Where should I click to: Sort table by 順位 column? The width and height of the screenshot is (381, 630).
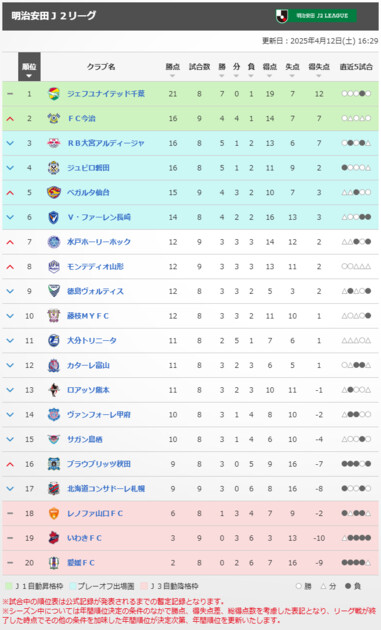(x=29, y=67)
